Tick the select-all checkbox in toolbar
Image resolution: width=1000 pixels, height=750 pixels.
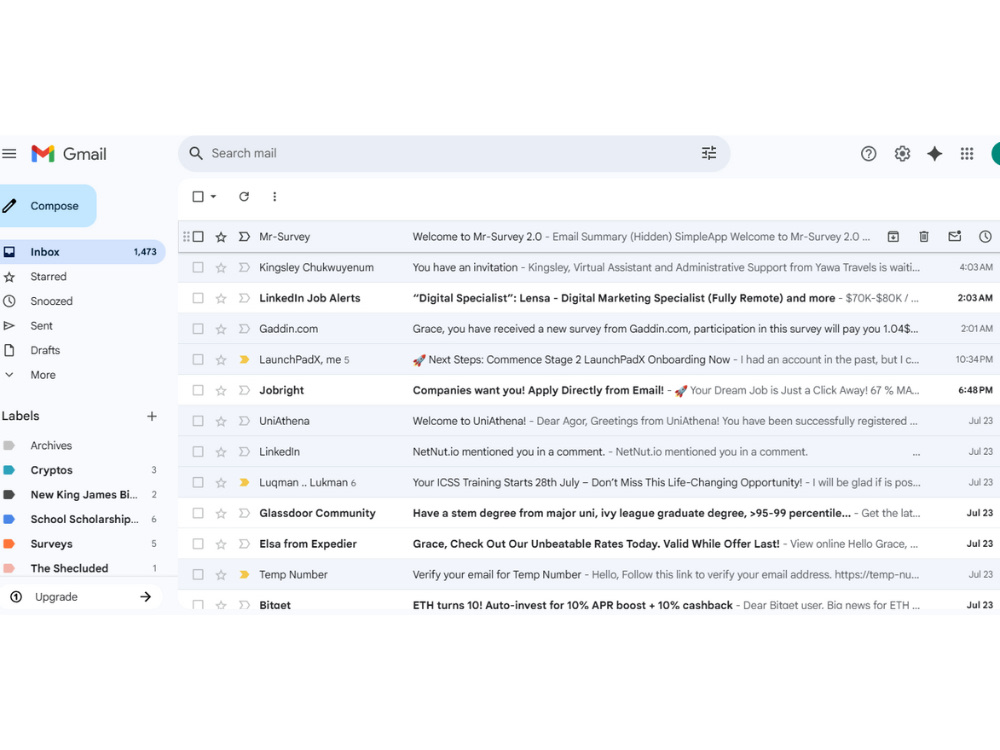tap(198, 196)
